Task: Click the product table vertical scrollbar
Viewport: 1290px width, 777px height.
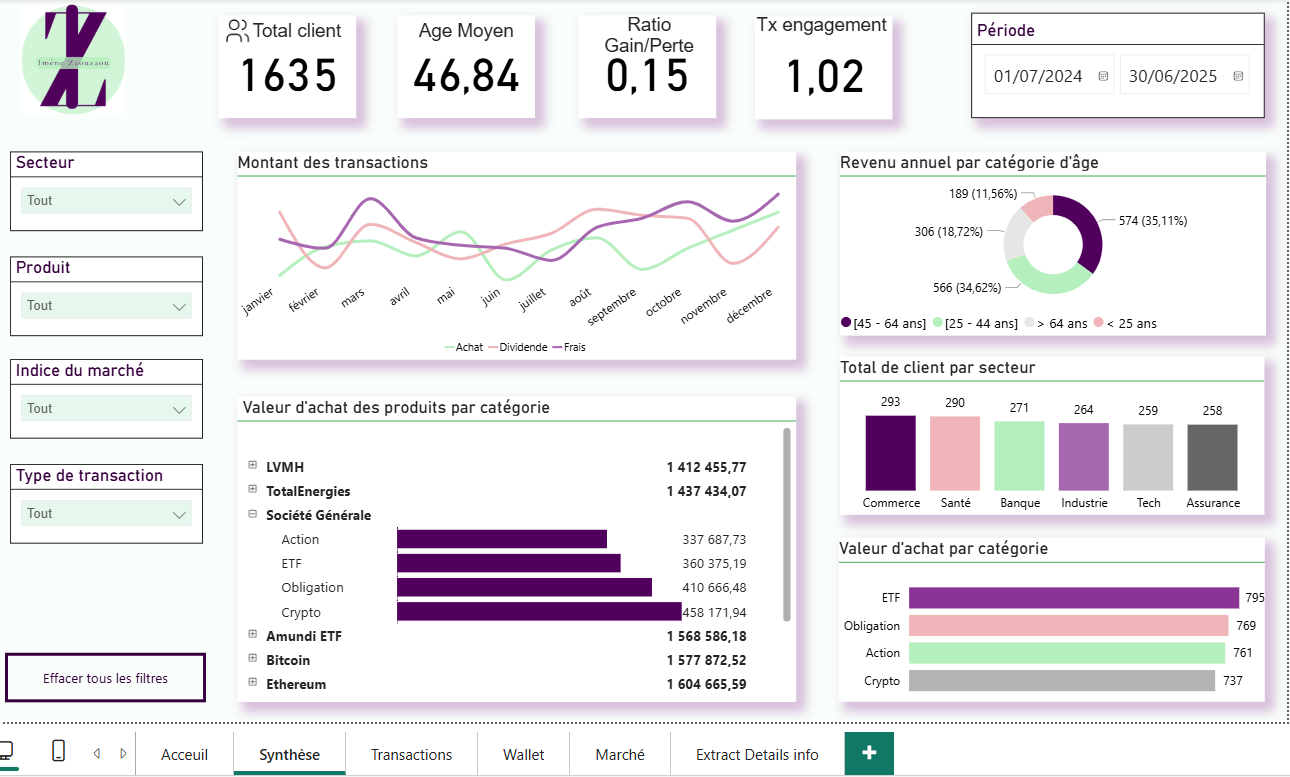Action: pos(787,524)
